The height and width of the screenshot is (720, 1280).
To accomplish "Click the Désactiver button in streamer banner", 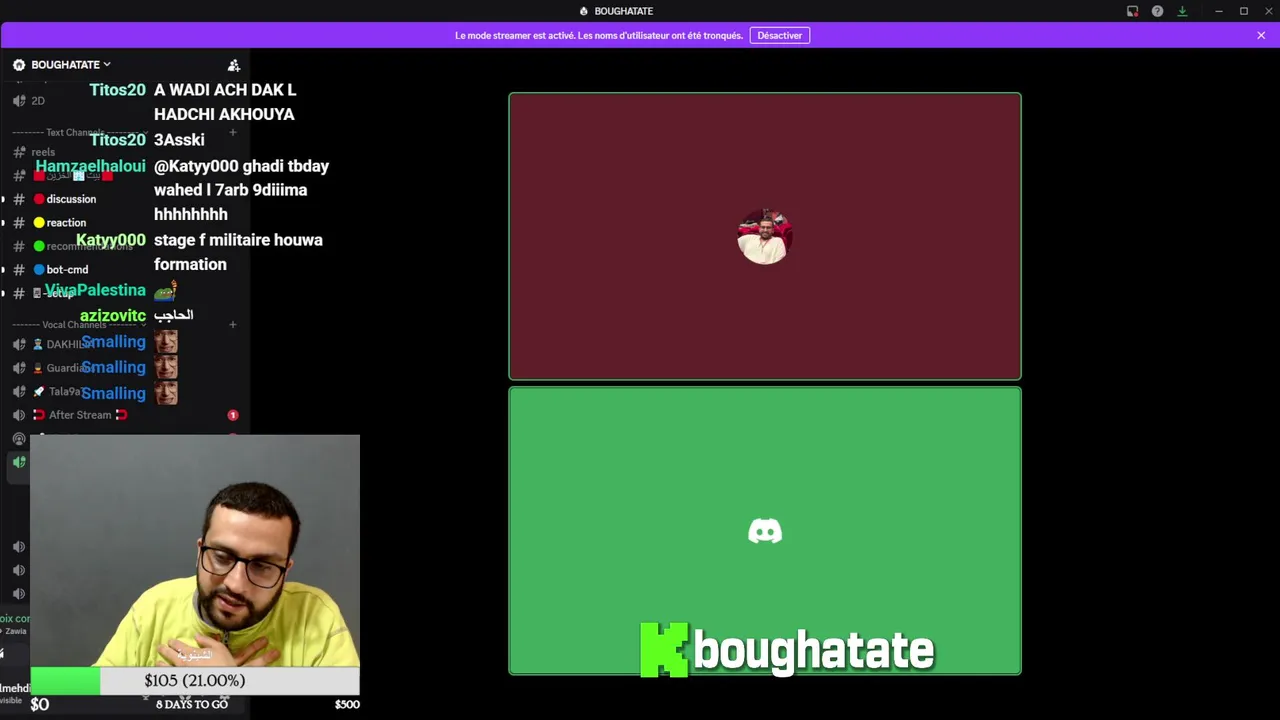I will 779,35.
